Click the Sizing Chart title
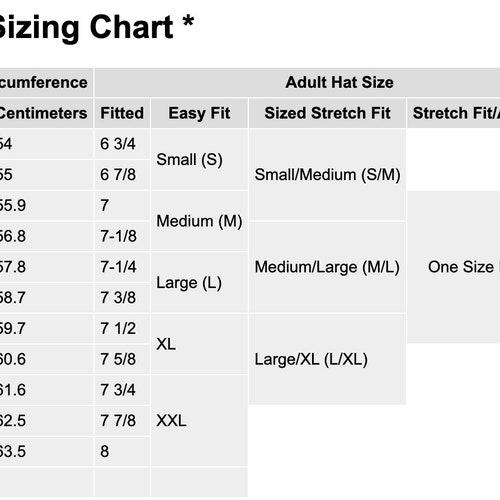 click(x=95, y=27)
